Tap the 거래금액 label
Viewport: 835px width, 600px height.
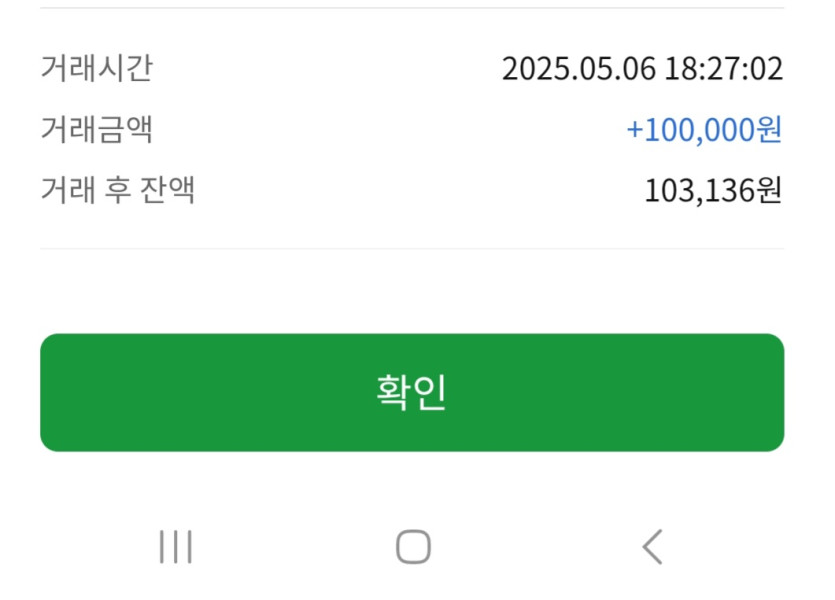[x=96, y=130]
